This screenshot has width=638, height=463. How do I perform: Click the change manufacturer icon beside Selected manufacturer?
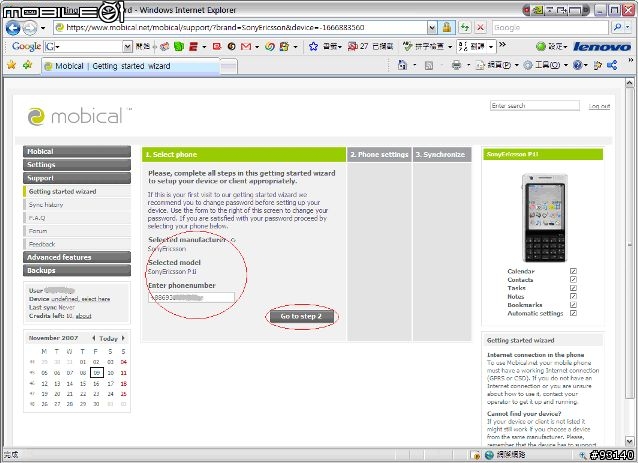tap(233, 240)
